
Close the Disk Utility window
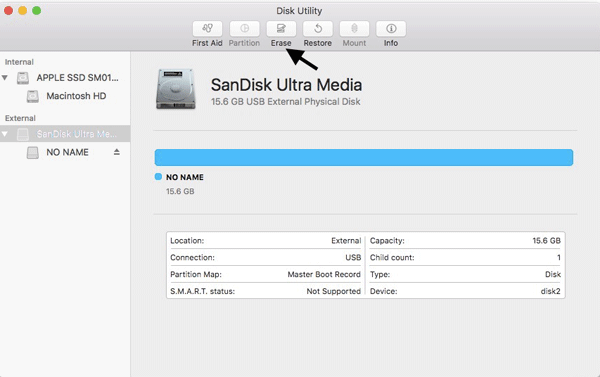[8, 11]
